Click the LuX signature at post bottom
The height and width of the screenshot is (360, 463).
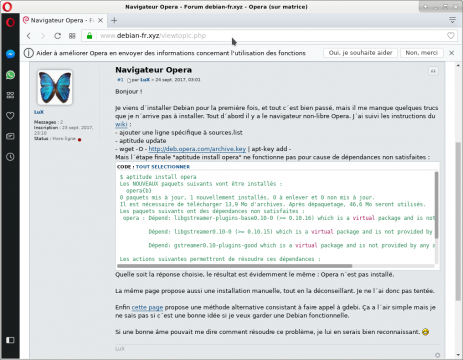(x=120, y=349)
